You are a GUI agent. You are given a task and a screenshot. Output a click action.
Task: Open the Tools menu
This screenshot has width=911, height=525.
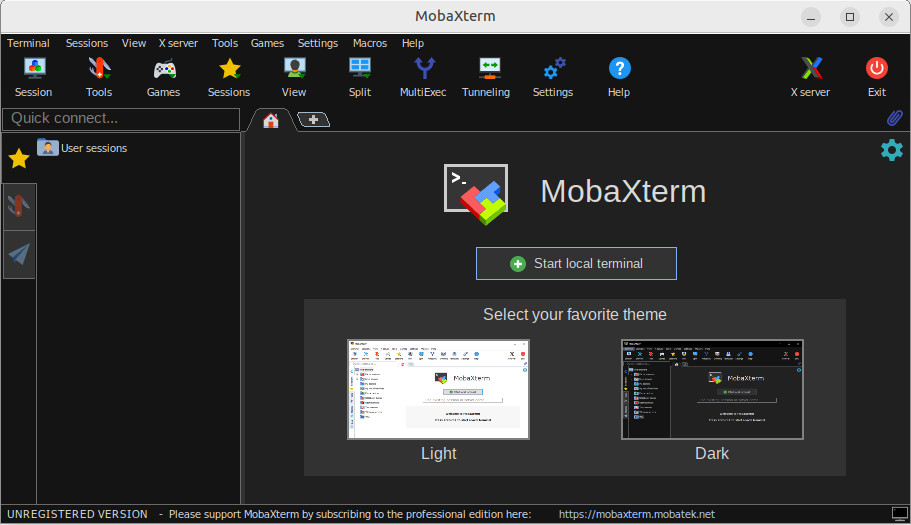pyautogui.click(x=225, y=43)
